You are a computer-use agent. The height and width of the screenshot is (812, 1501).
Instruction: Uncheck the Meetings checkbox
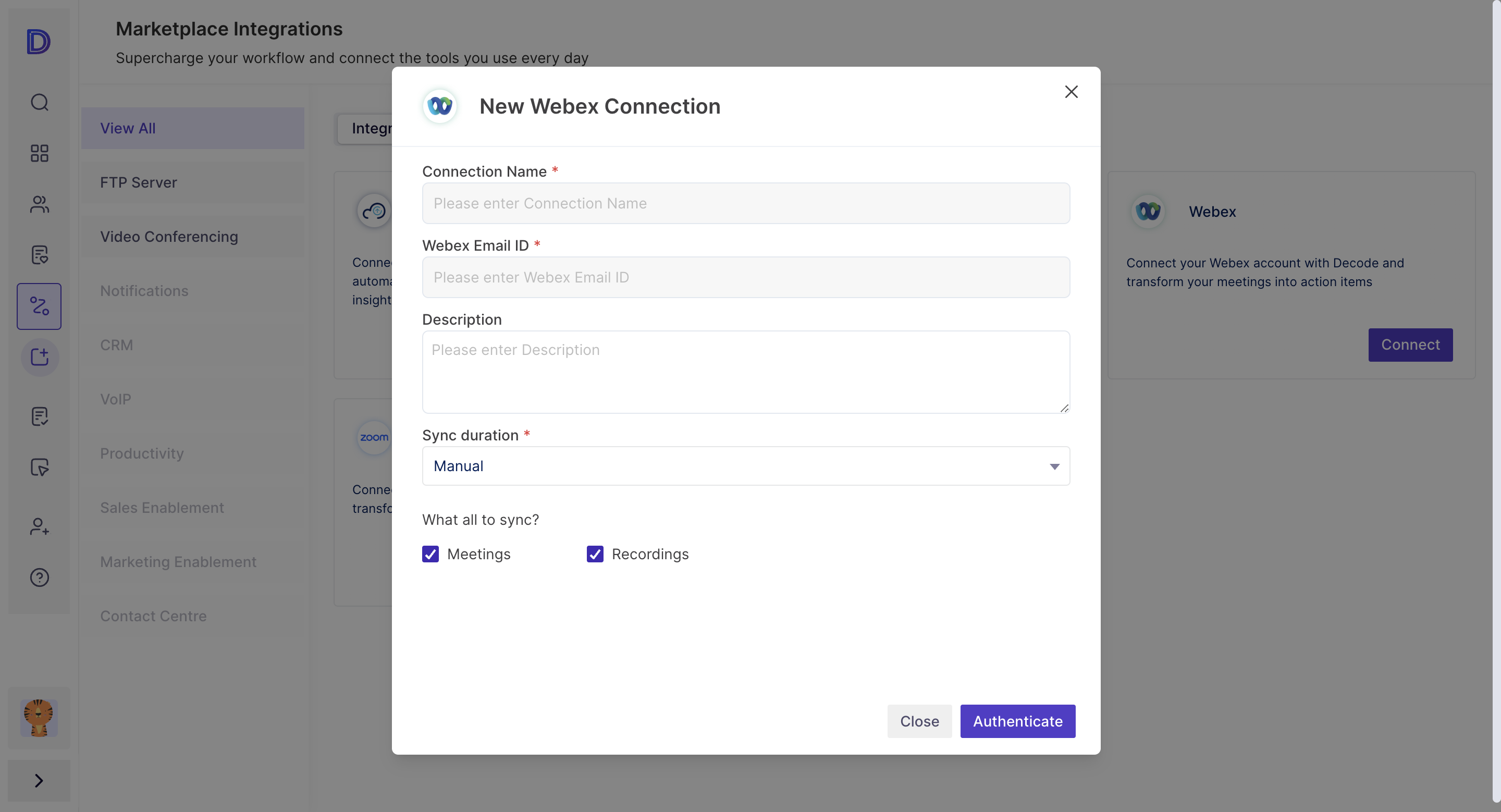(430, 554)
